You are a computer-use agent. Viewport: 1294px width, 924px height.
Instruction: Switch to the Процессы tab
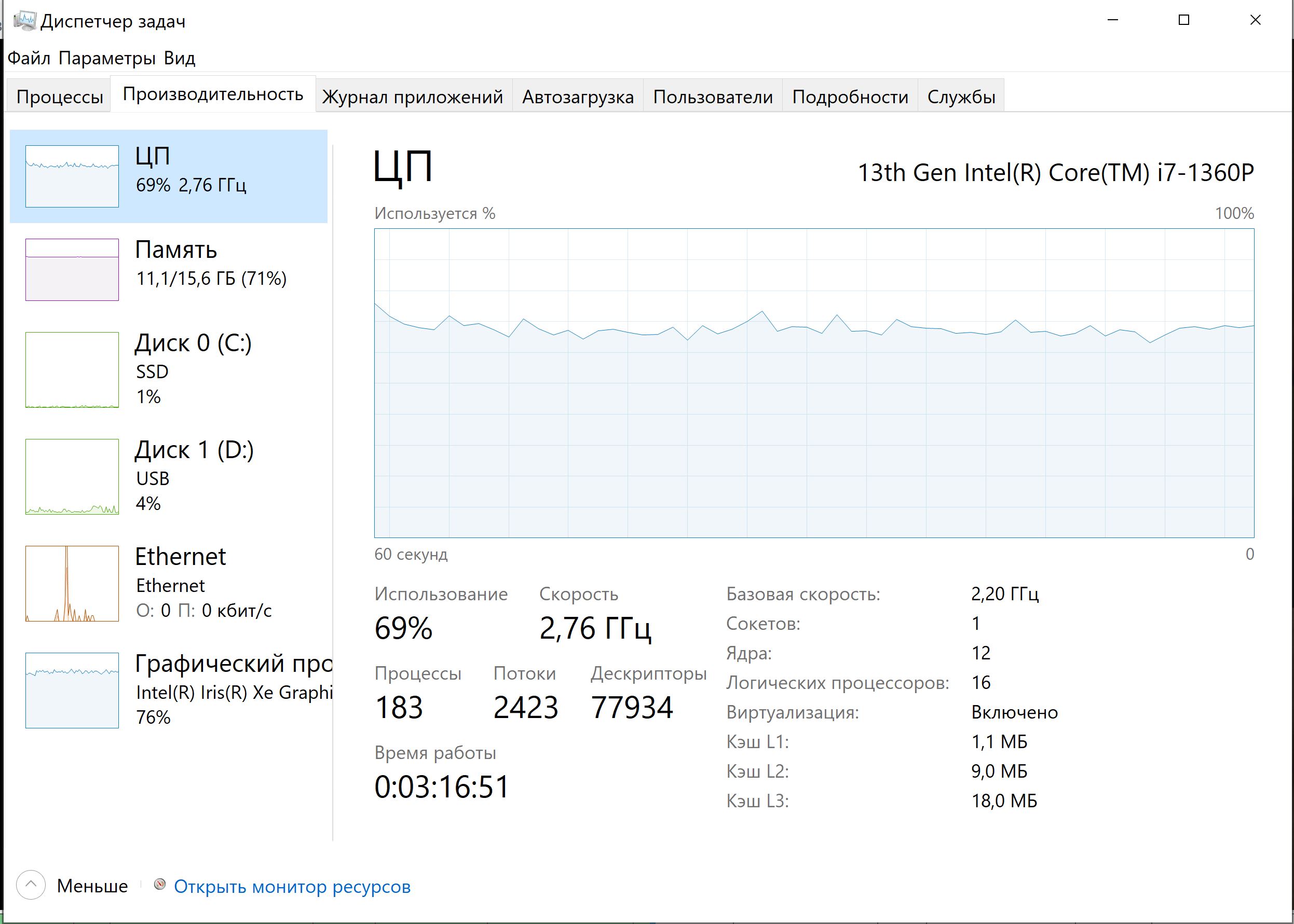coord(60,96)
